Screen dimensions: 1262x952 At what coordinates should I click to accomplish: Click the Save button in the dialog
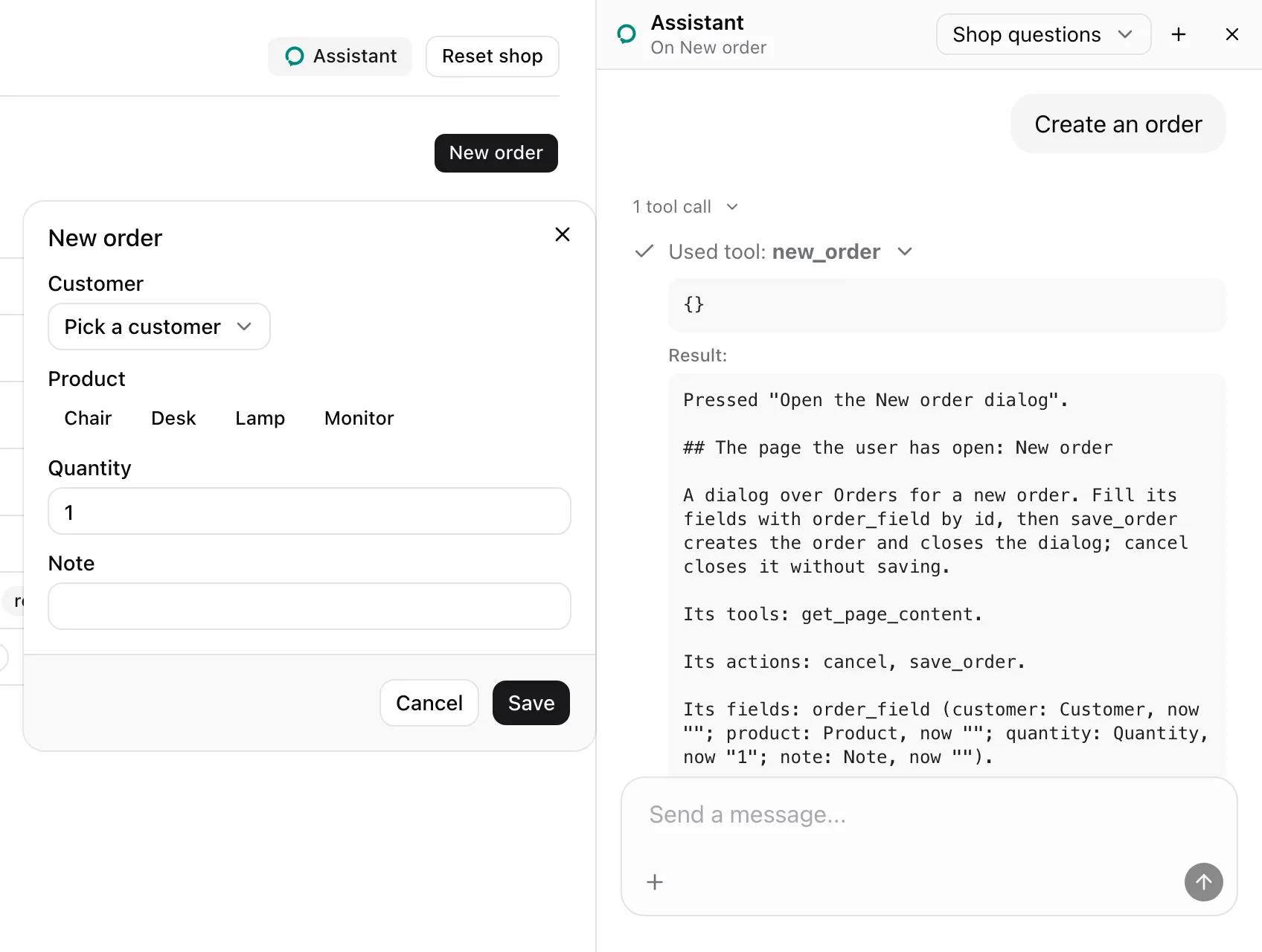pyautogui.click(x=531, y=703)
